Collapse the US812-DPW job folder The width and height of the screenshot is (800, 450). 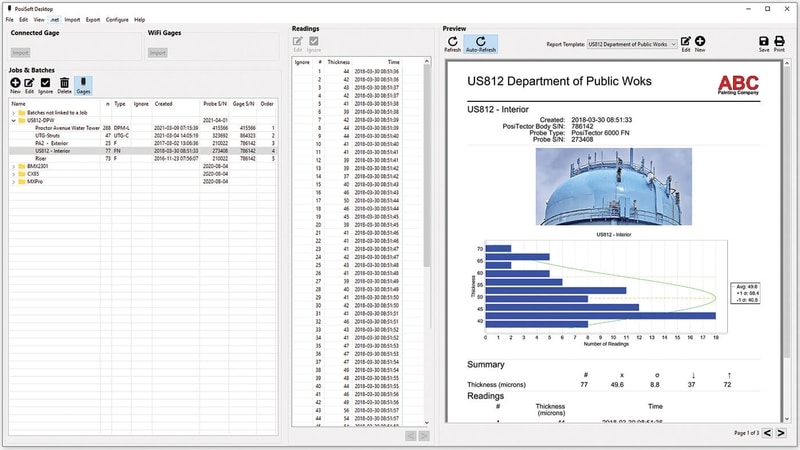pos(15,121)
